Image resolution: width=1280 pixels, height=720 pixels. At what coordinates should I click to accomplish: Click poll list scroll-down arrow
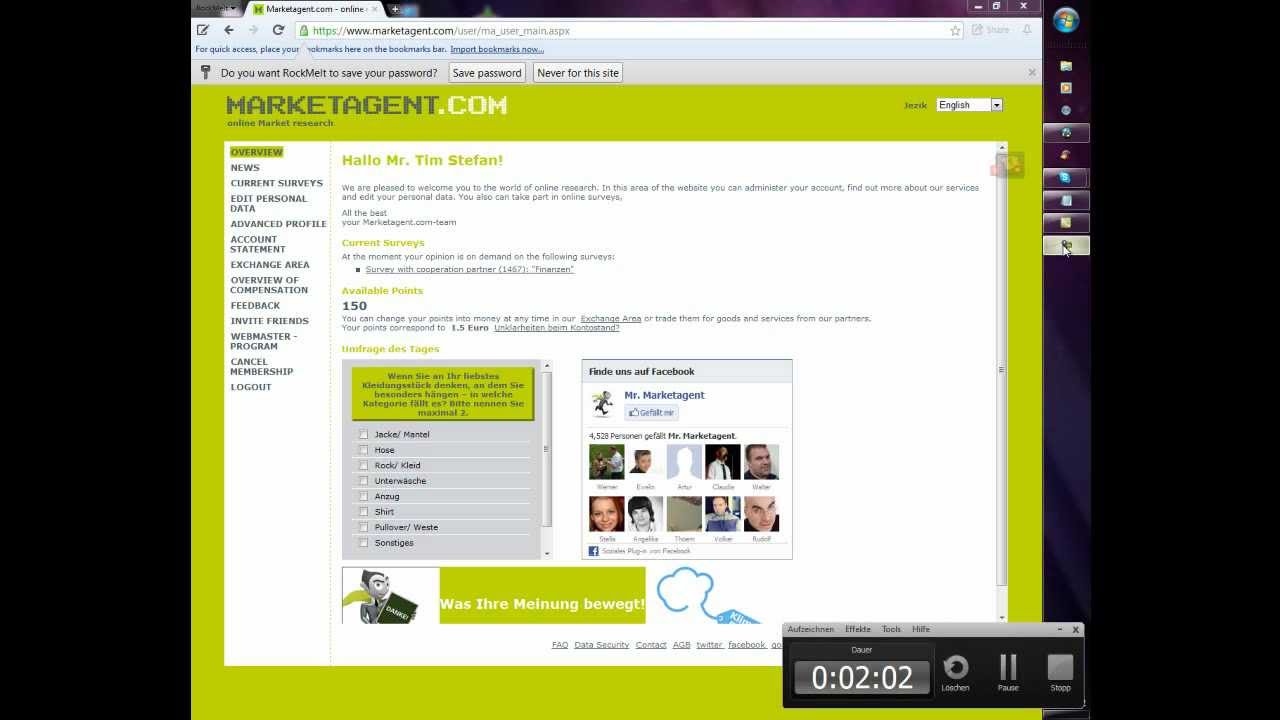click(x=547, y=553)
